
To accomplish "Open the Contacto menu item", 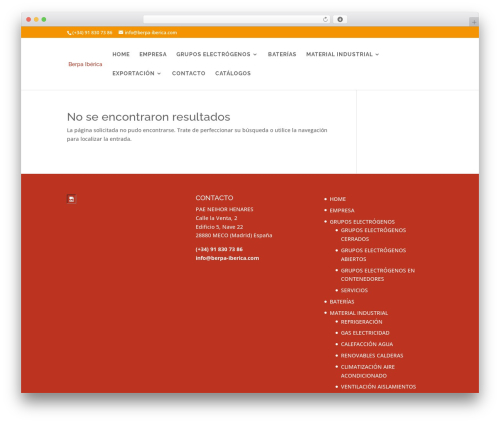I will [189, 73].
